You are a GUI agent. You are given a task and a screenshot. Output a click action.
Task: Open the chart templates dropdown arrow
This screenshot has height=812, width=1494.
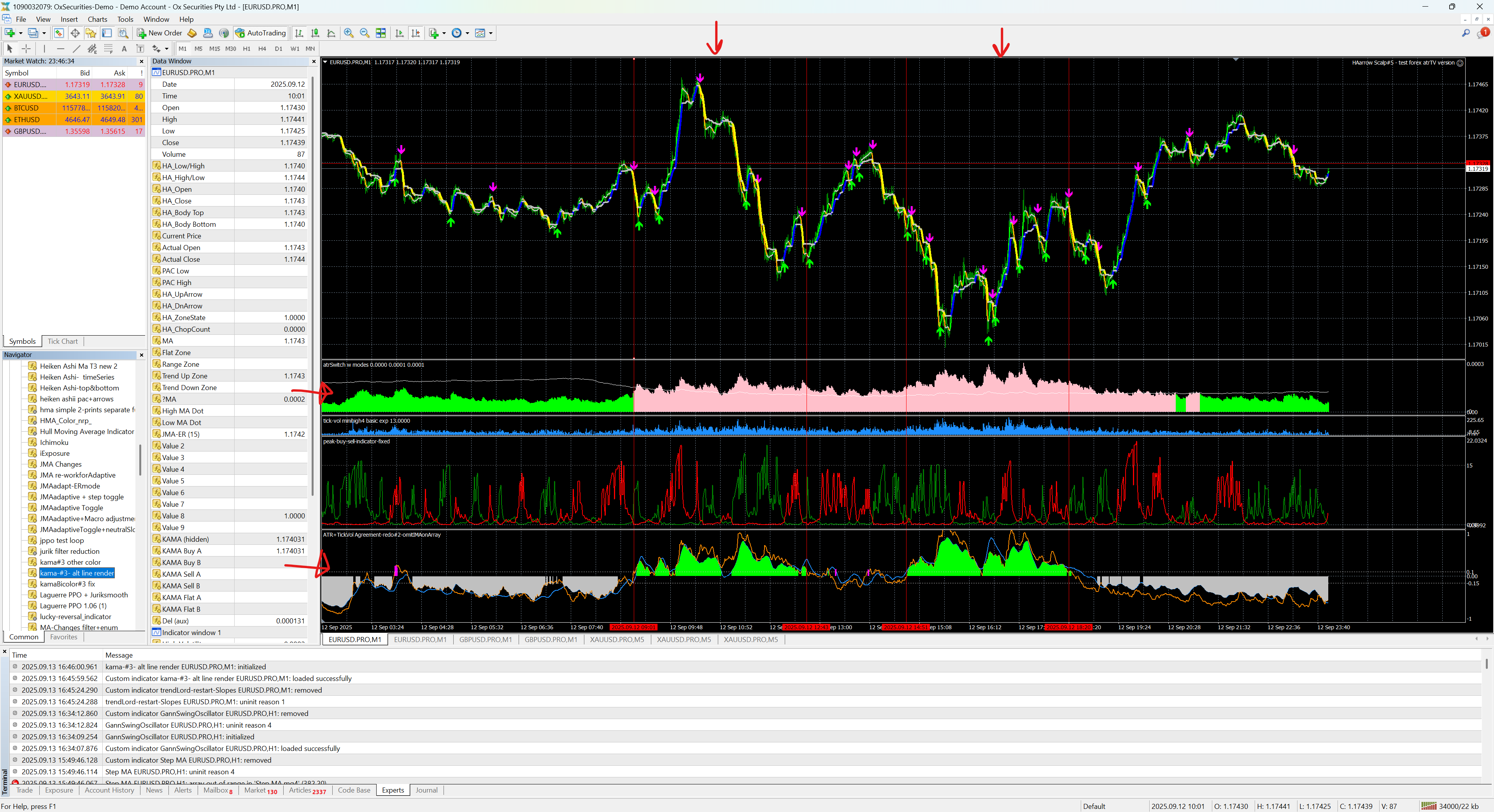491,33
